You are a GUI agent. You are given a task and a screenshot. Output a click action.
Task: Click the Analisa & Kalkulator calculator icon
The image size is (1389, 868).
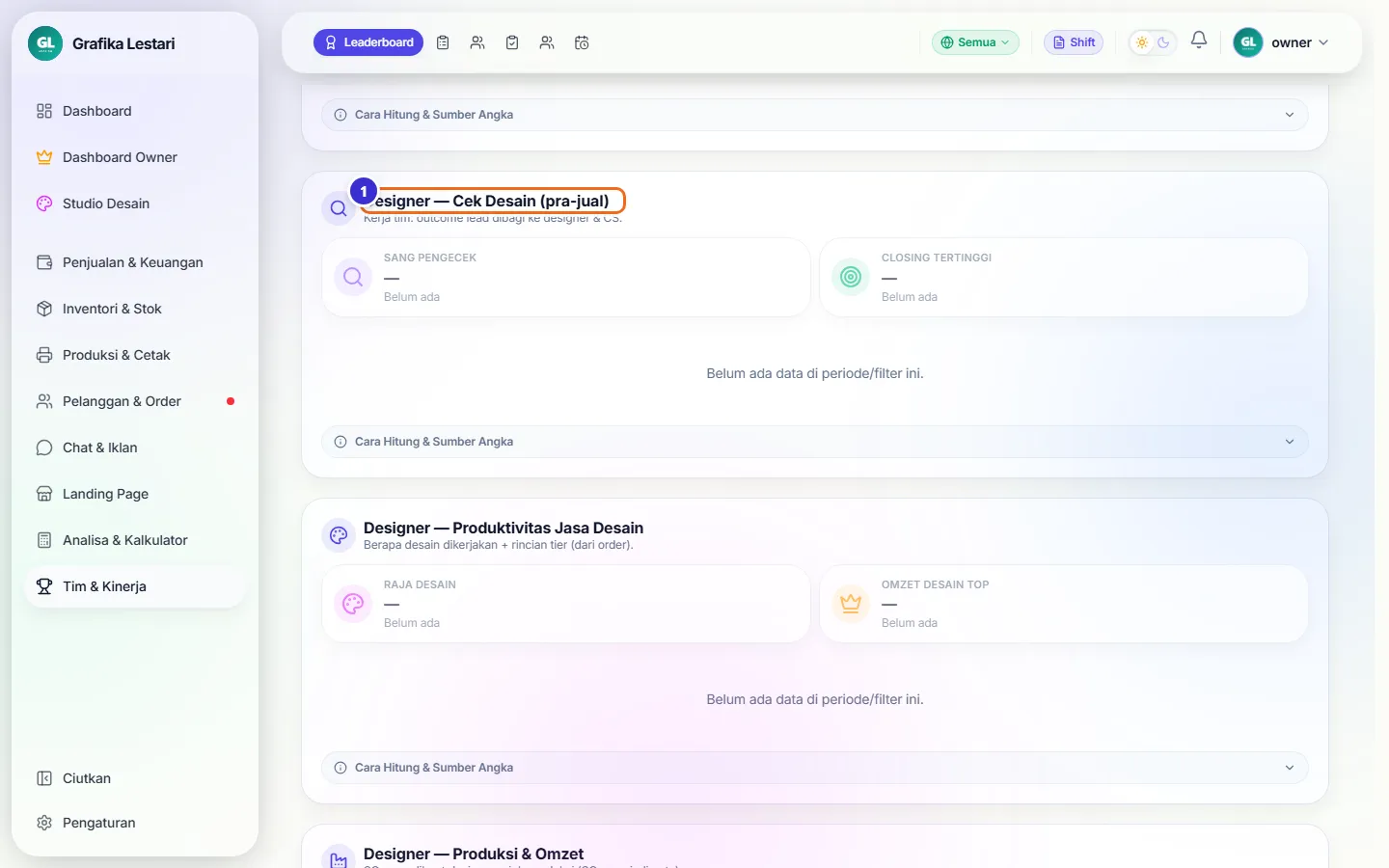pyautogui.click(x=44, y=540)
